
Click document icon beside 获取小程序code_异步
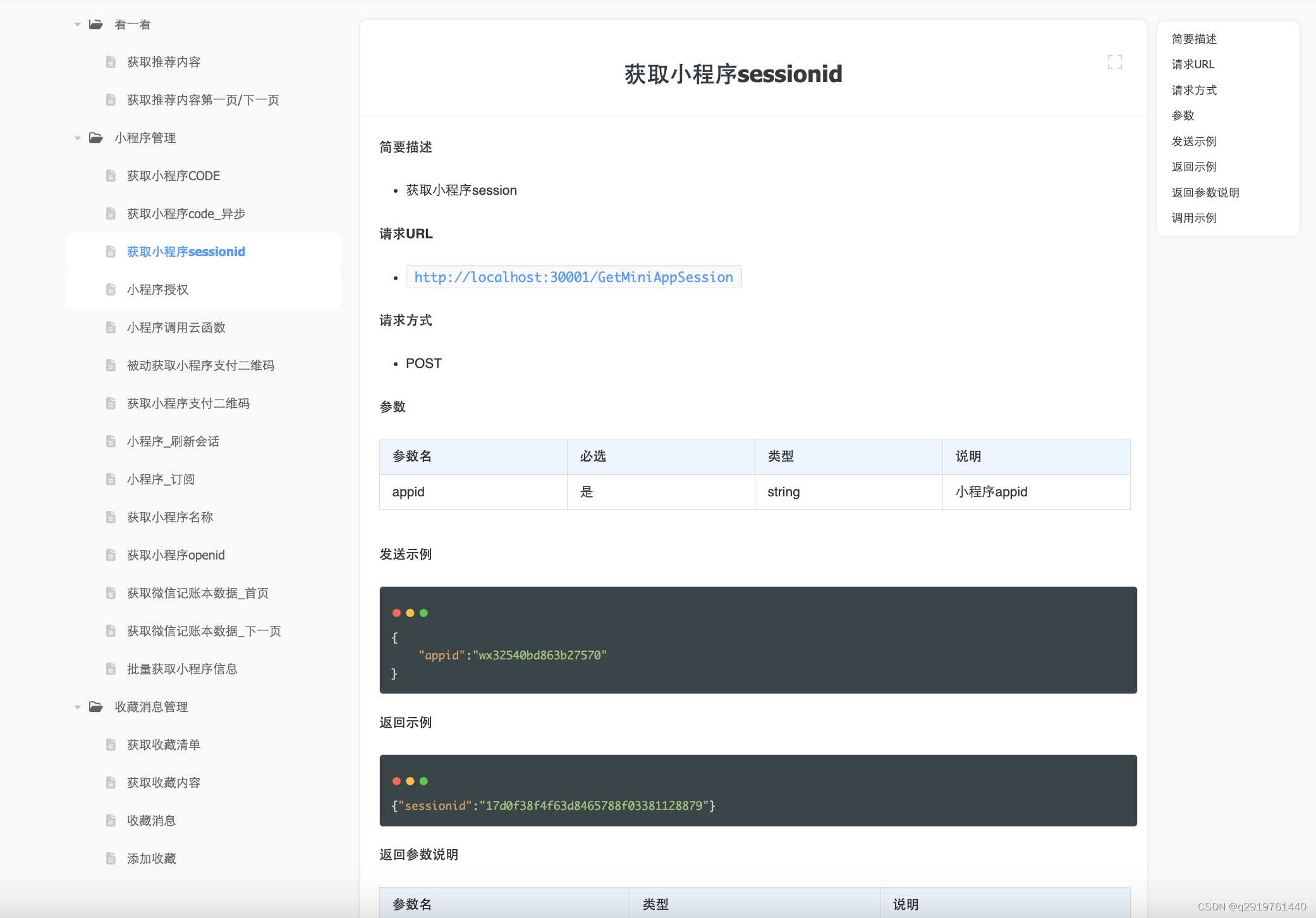pyautogui.click(x=111, y=214)
